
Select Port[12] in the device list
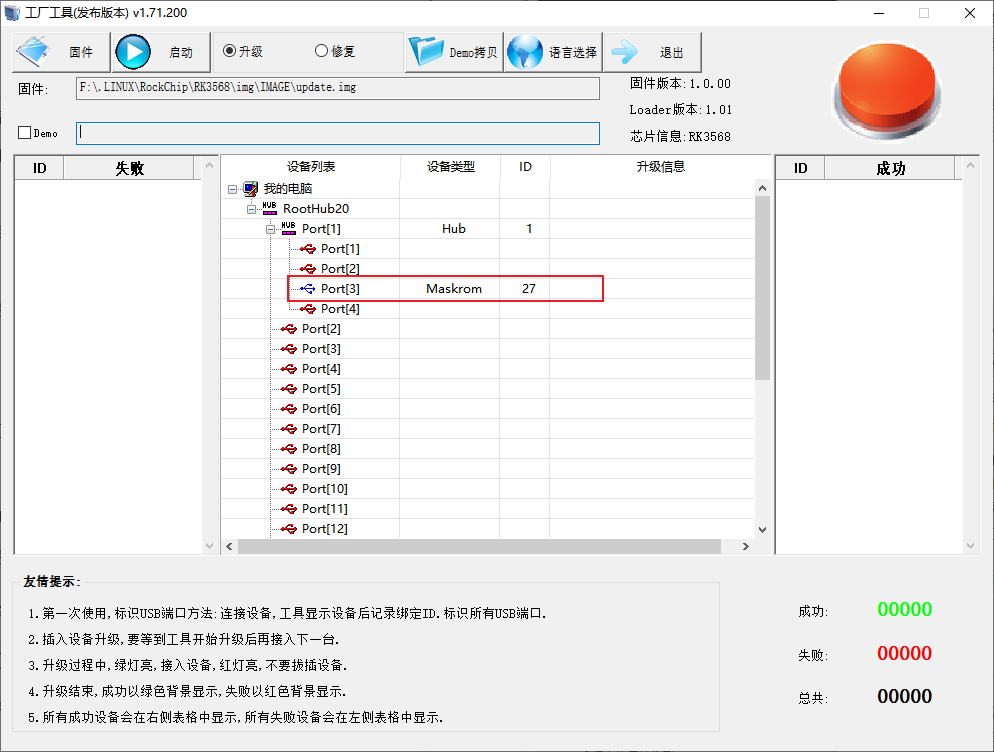pos(324,529)
